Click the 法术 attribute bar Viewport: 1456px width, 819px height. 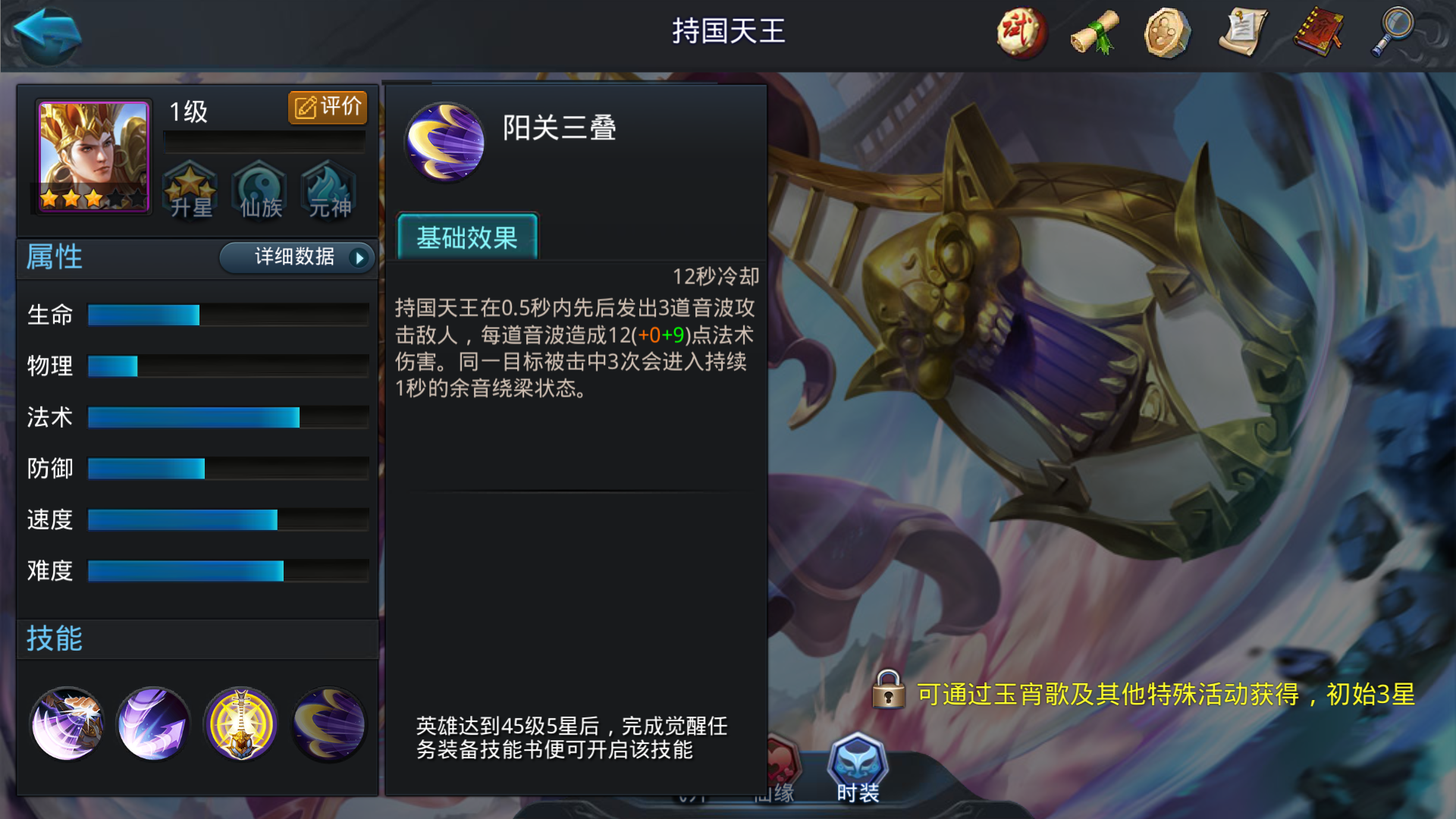point(227,417)
